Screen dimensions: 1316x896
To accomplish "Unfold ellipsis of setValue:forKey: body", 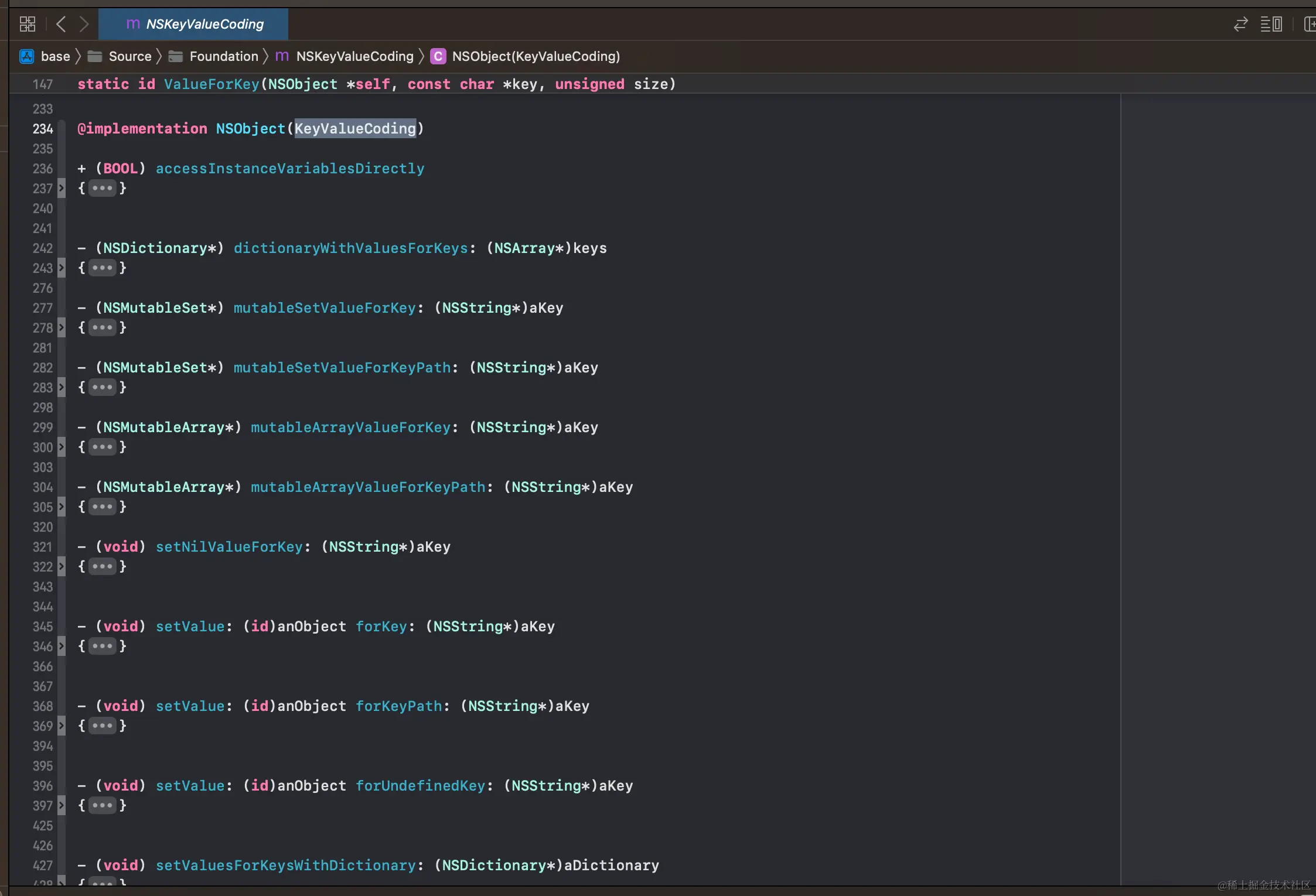I will [103, 647].
